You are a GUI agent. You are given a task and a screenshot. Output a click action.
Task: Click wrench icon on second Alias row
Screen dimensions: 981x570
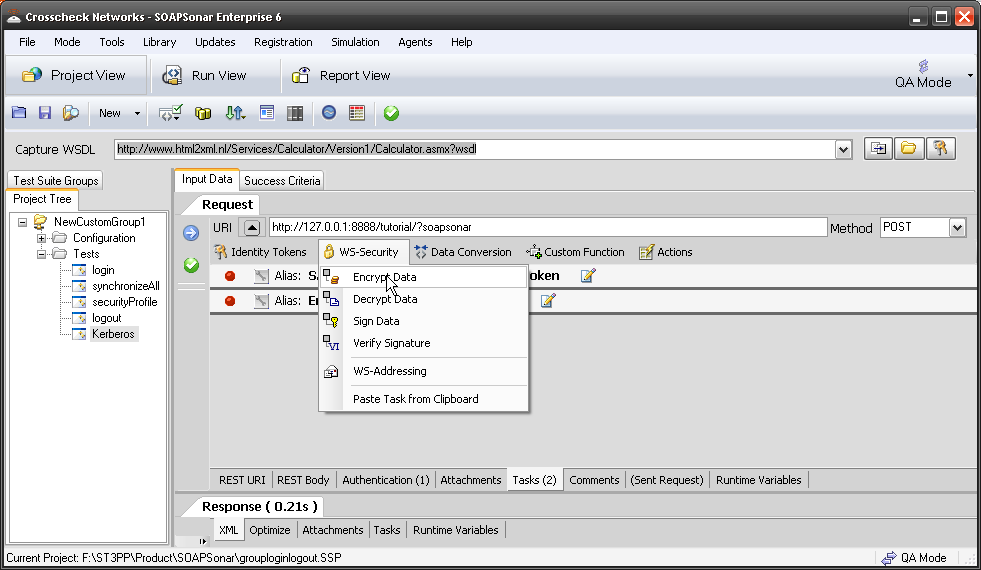tap(262, 300)
